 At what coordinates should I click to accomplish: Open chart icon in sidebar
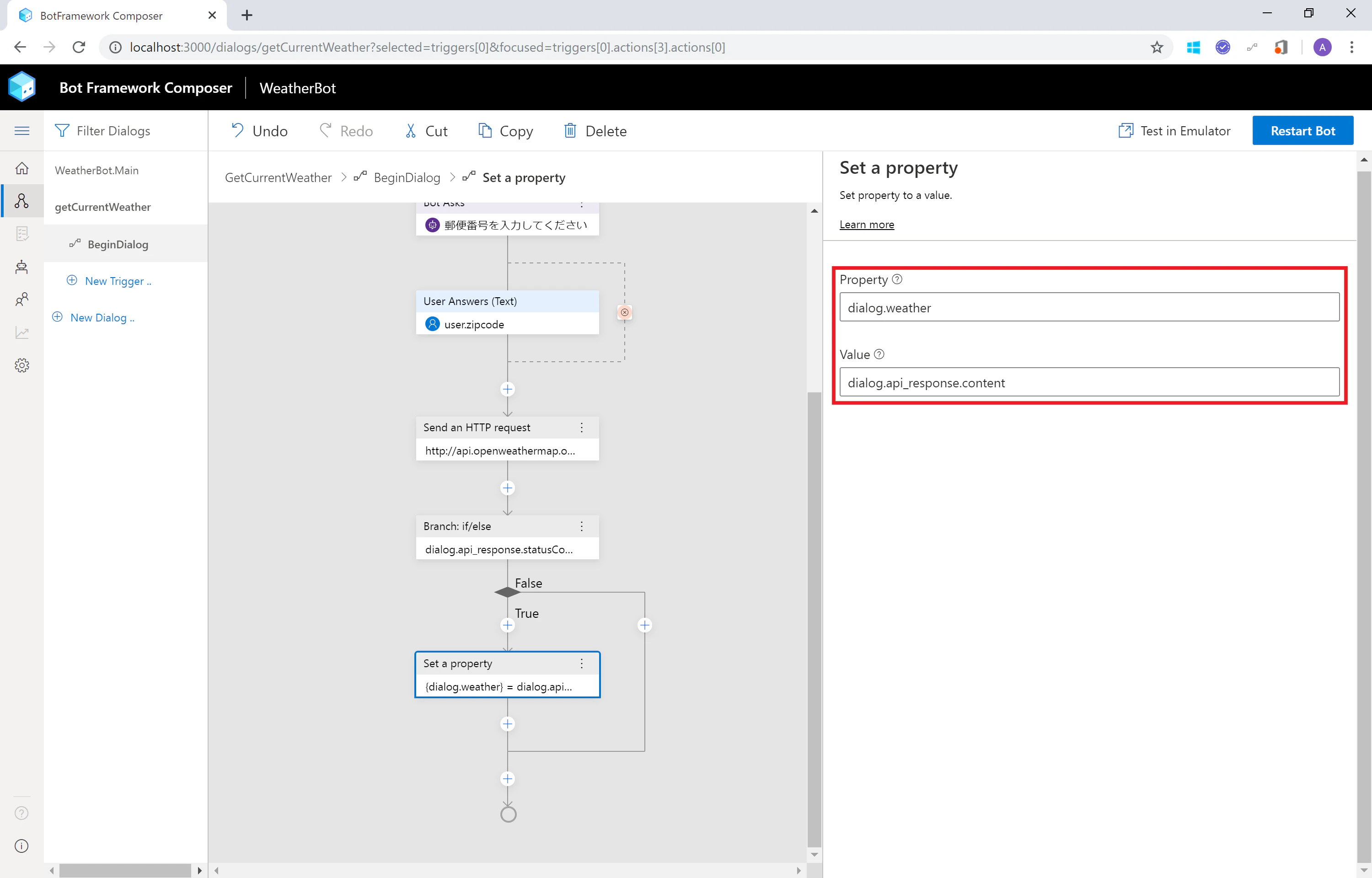pos(21,332)
